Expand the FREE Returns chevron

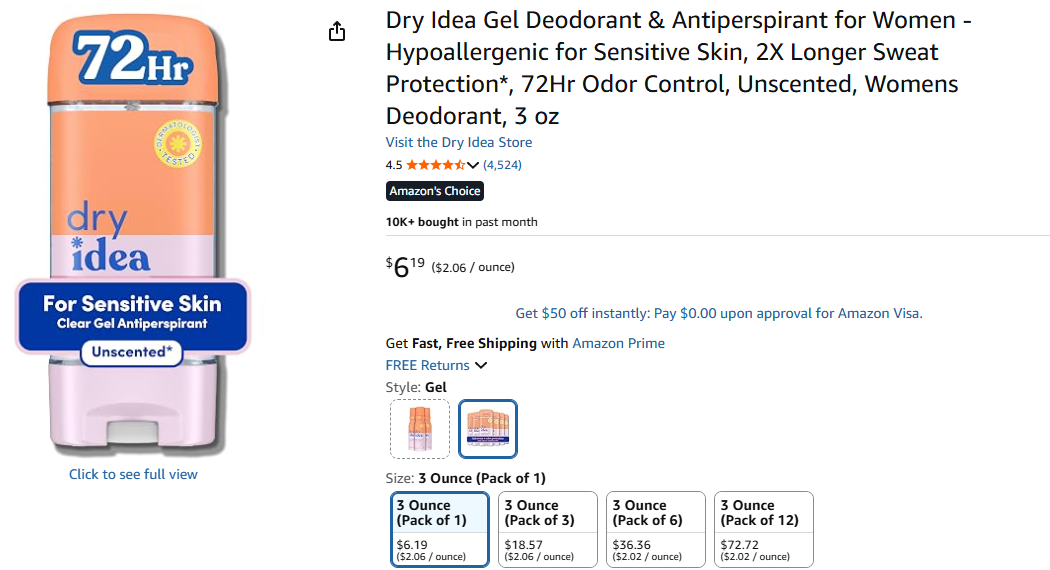(481, 366)
